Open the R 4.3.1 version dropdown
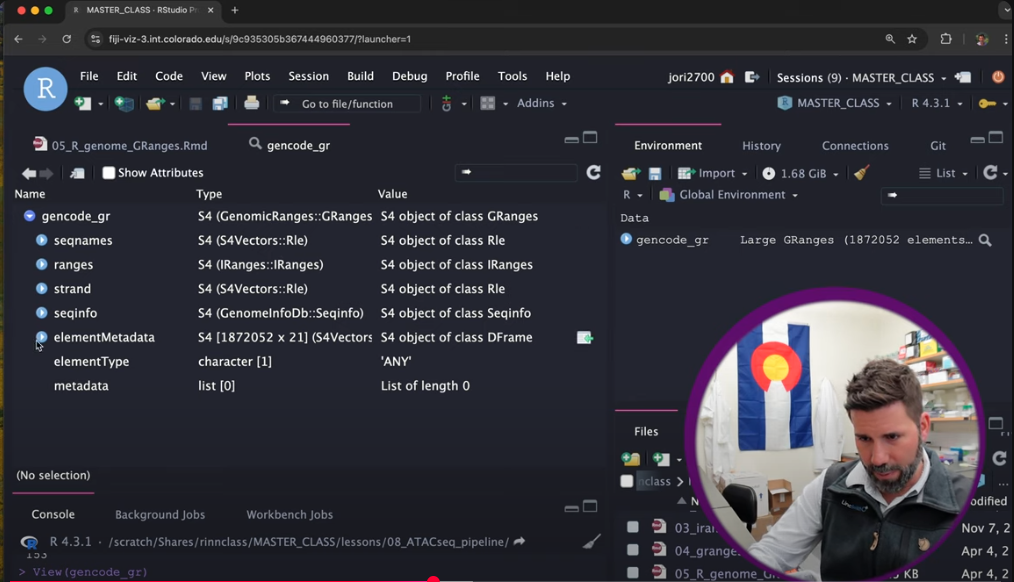 (x=937, y=103)
